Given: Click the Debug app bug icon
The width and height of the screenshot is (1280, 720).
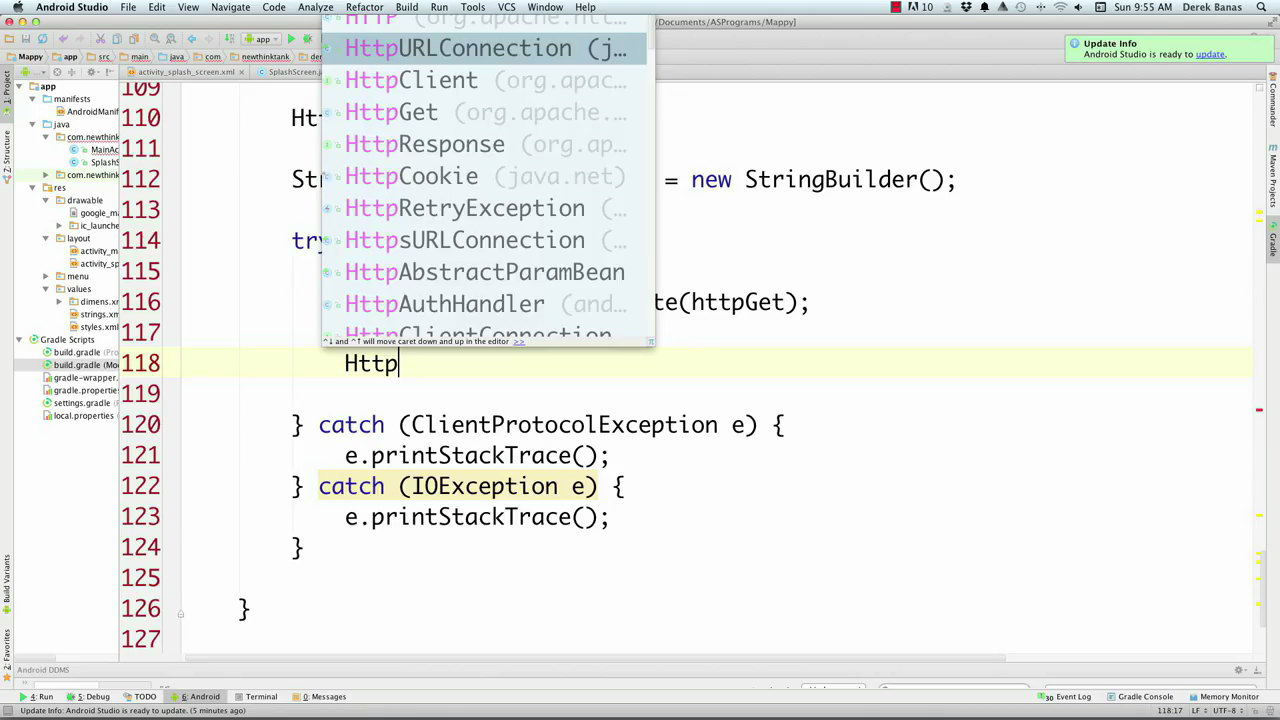Looking at the screenshot, I should [307, 39].
